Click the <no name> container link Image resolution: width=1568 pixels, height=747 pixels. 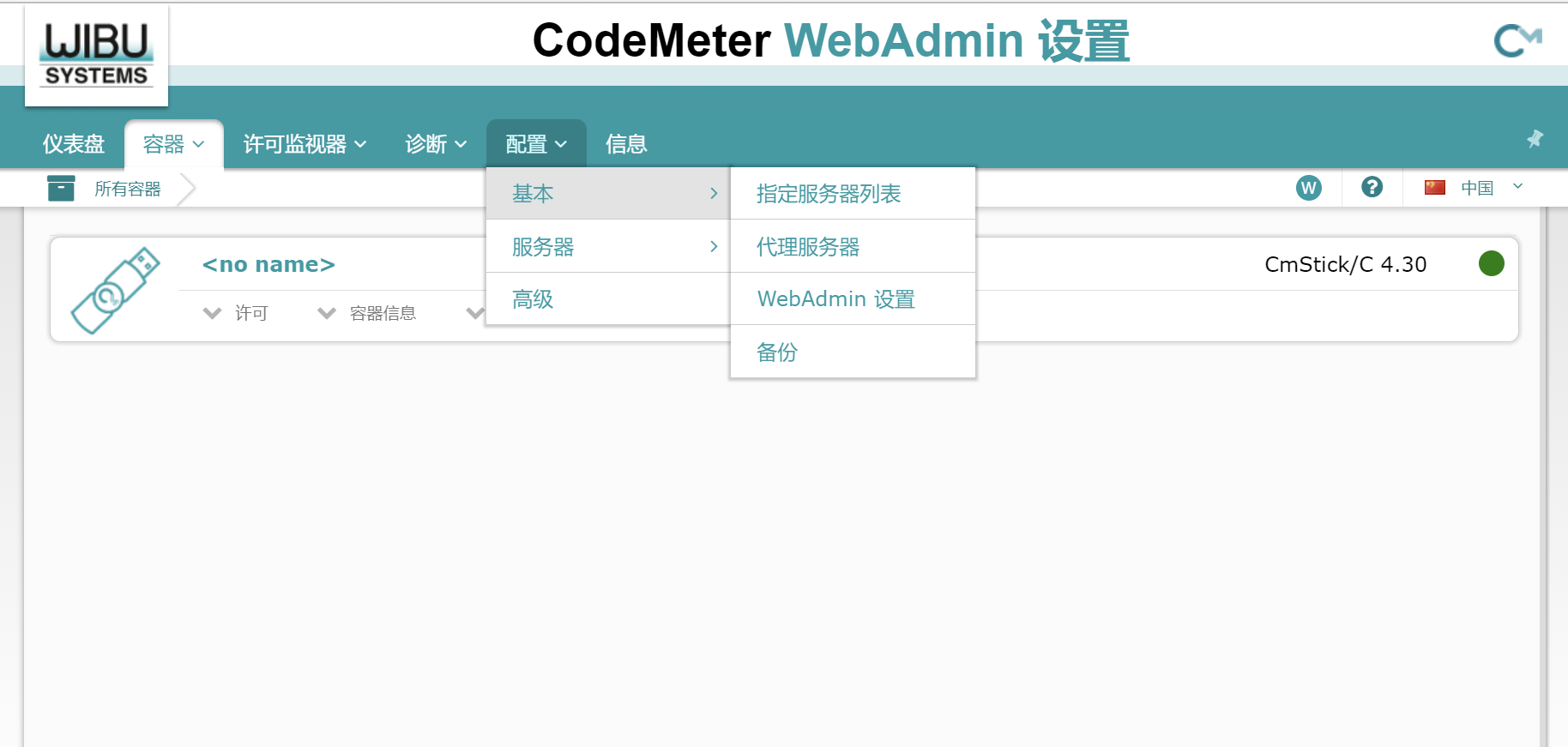click(268, 265)
